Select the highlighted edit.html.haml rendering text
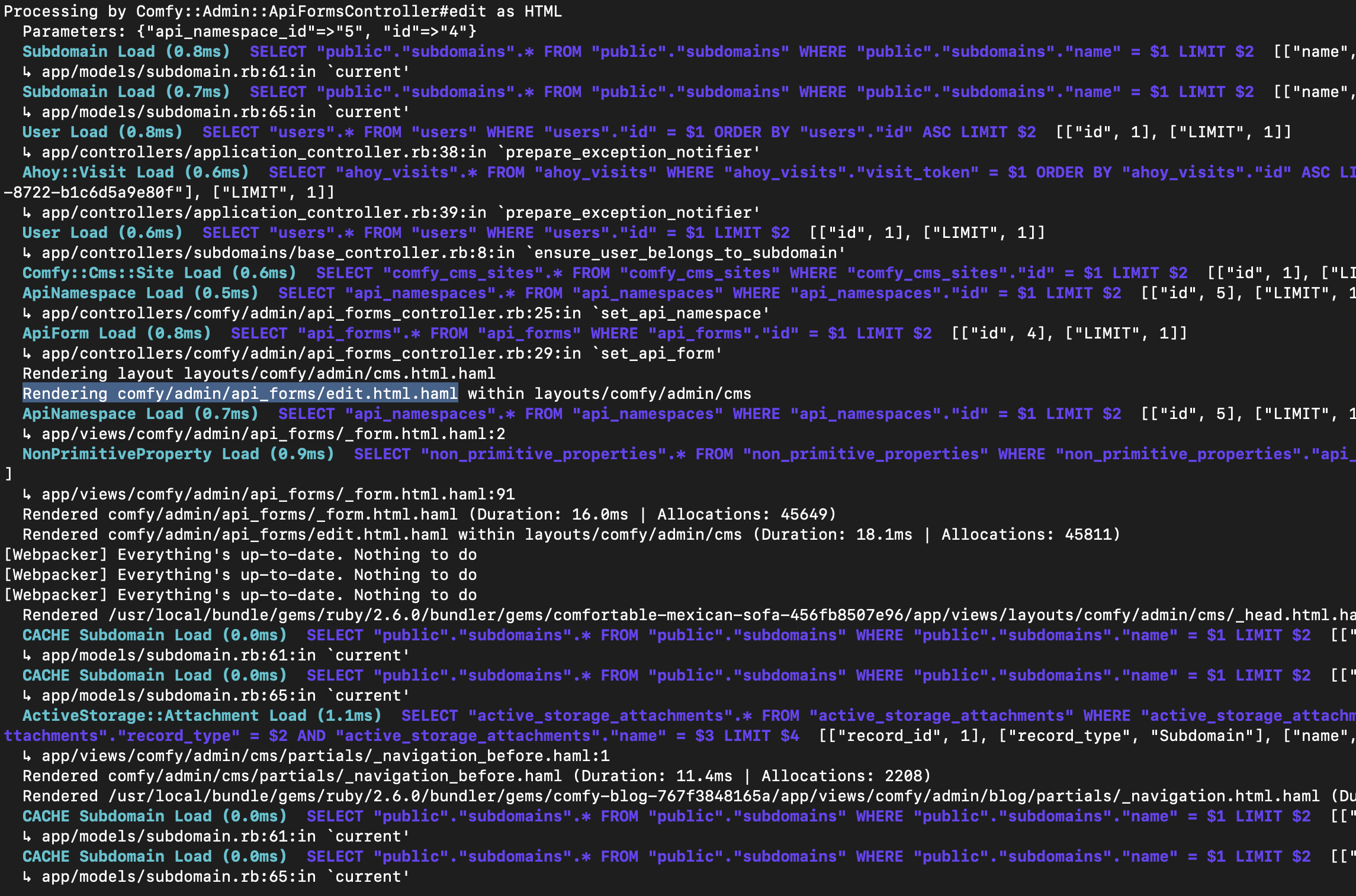The width and height of the screenshot is (1356, 896). click(240, 393)
